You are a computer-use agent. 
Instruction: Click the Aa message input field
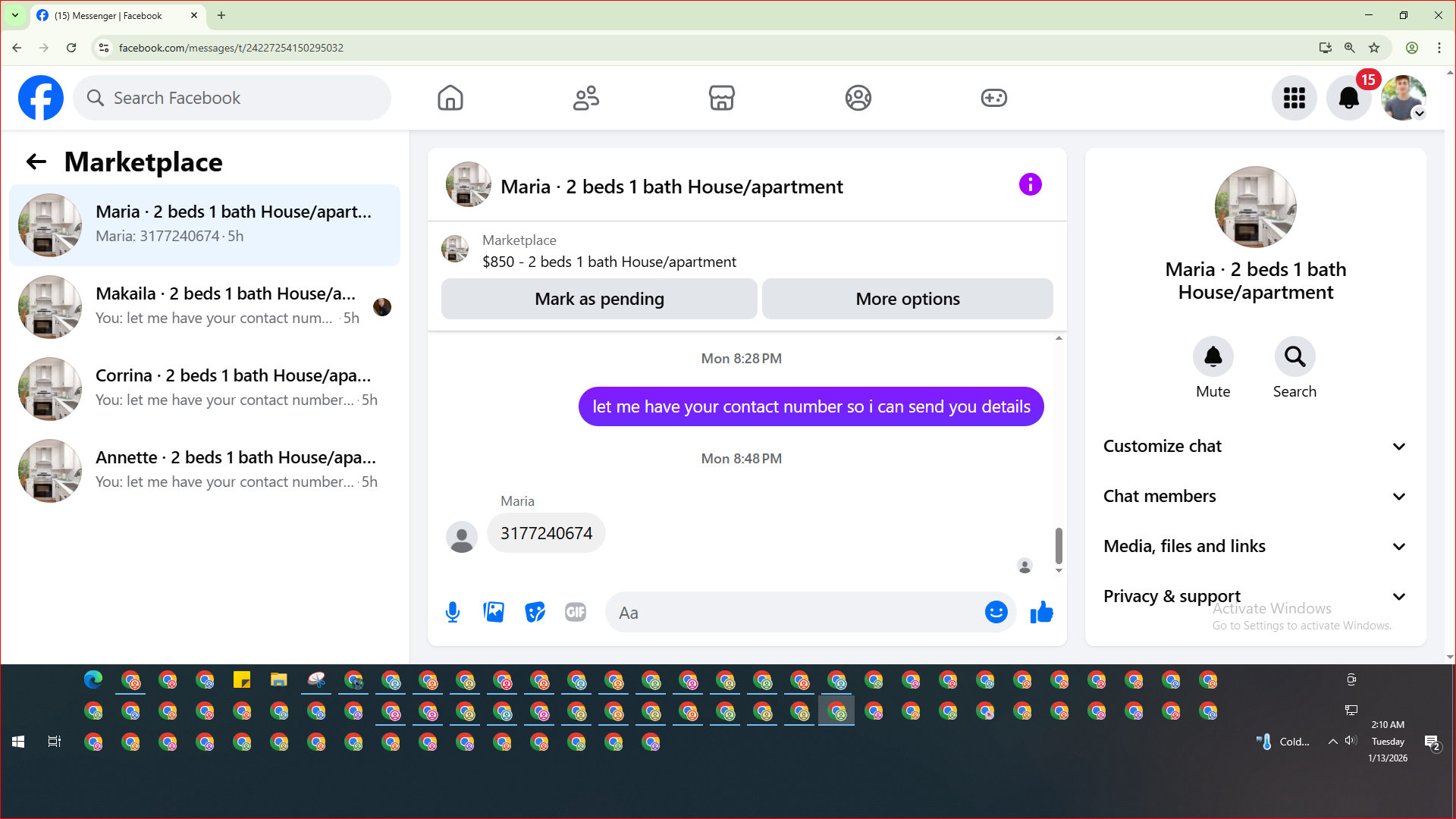click(x=796, y=613)
